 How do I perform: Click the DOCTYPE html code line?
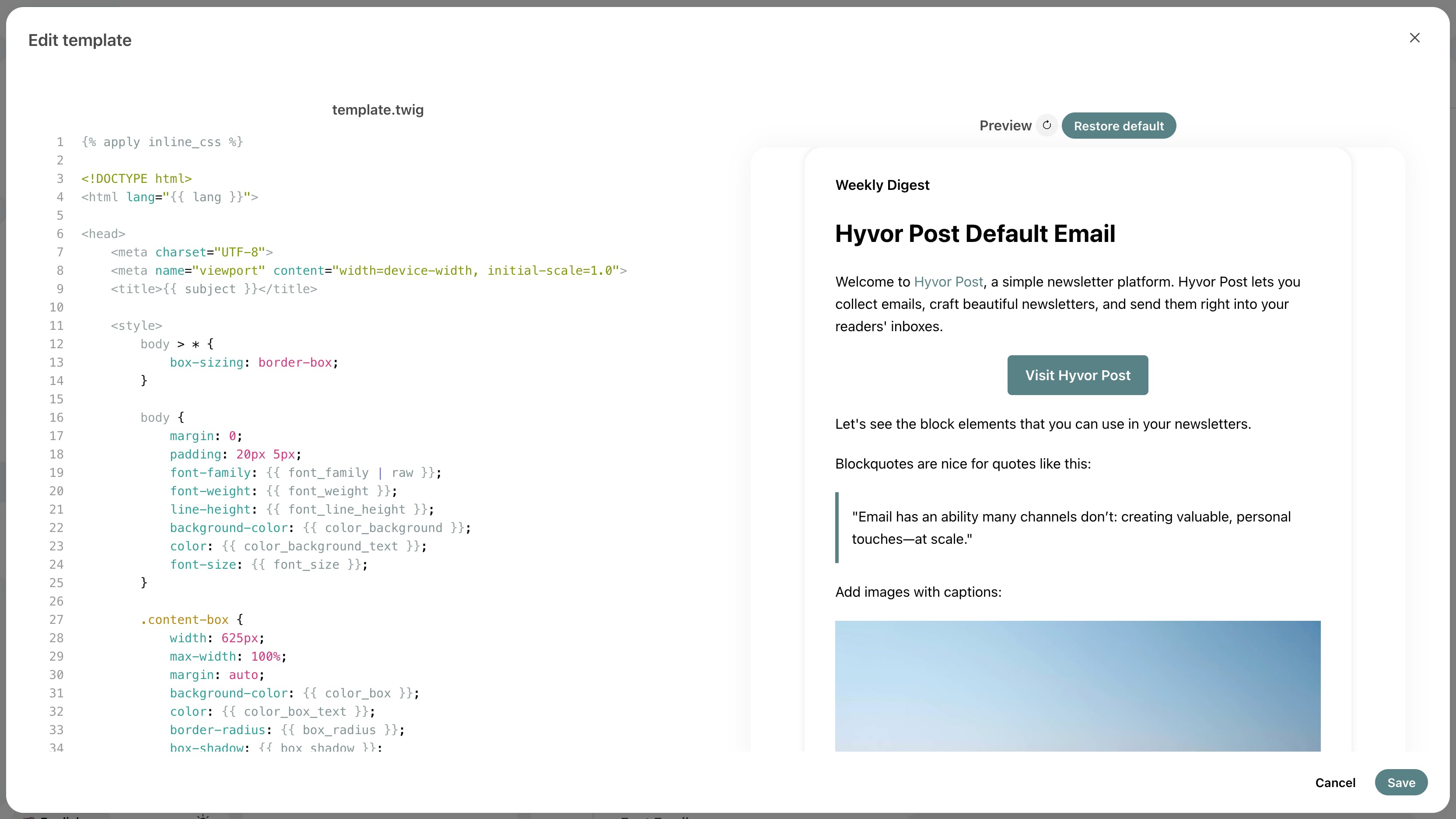[136, 178]
